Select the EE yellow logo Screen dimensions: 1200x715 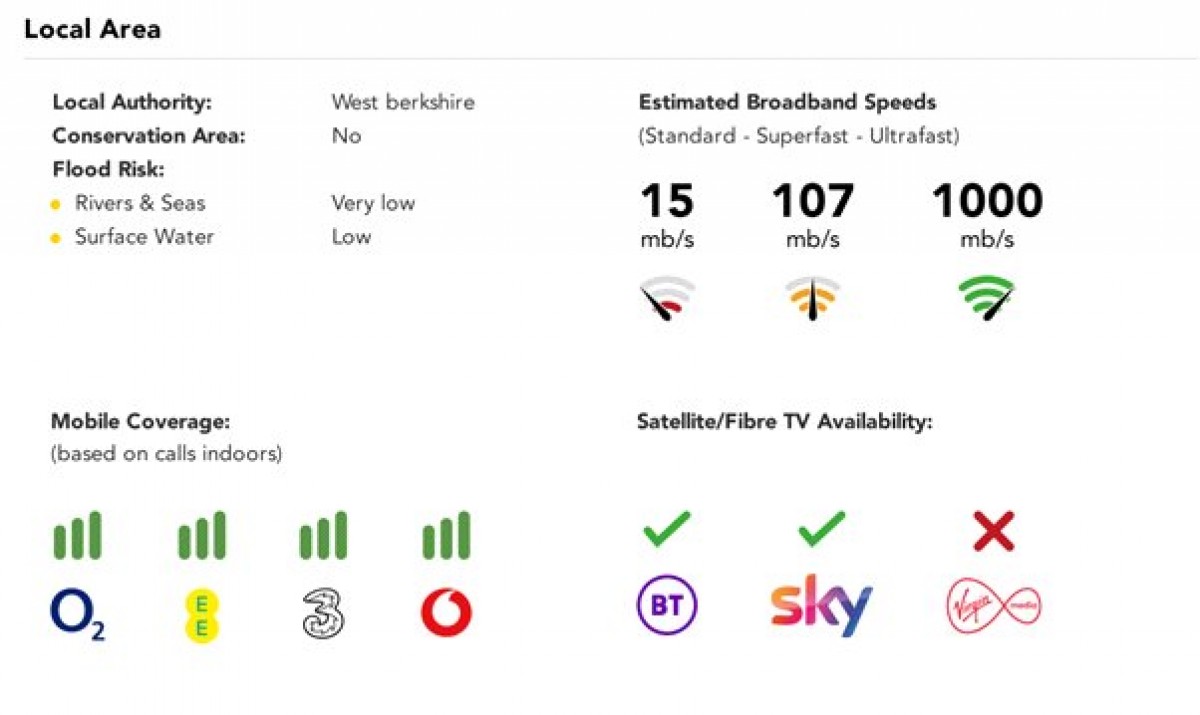click(201, 614)
